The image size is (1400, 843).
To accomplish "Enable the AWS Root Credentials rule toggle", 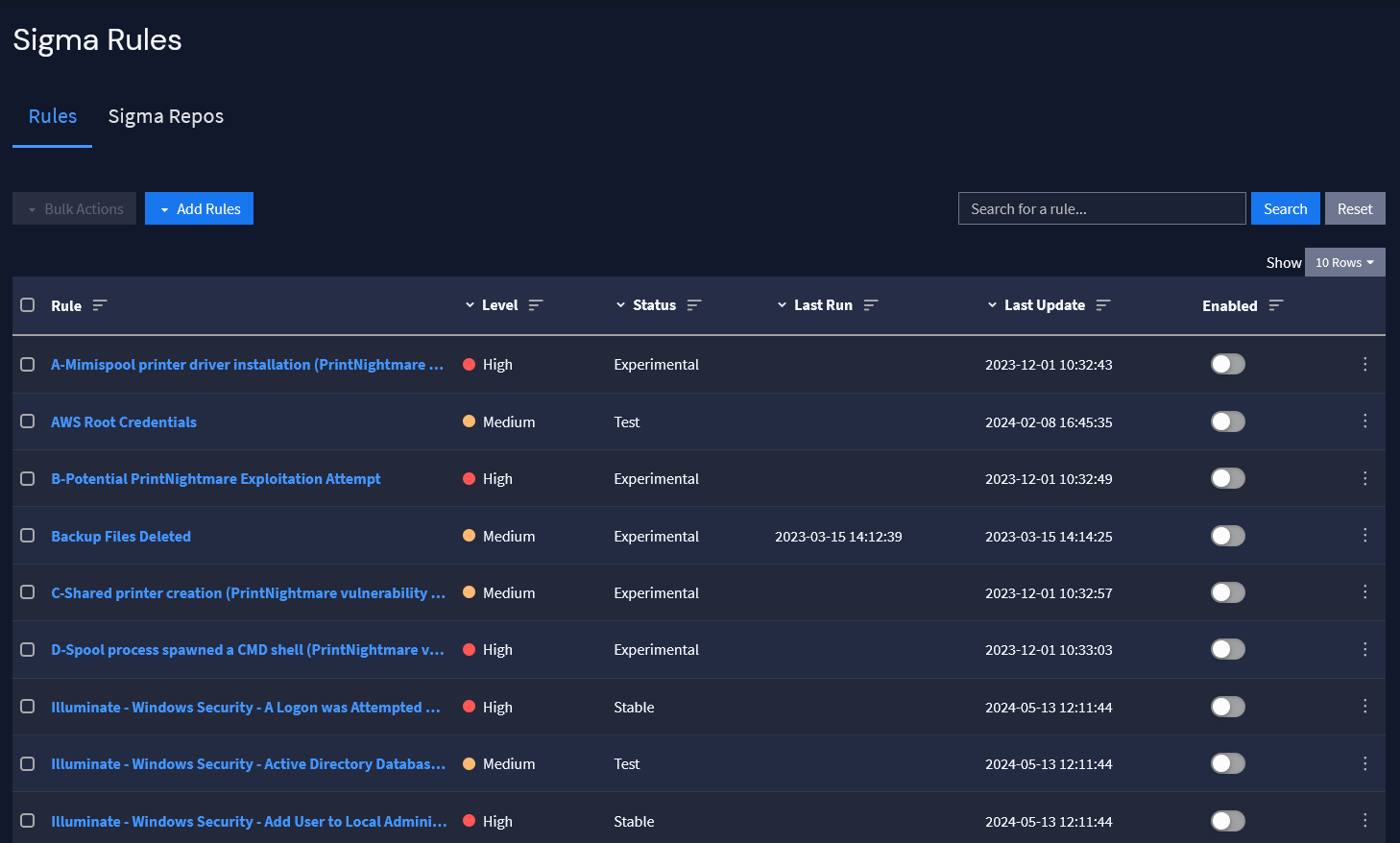I will pyautogui.click(x=1227, y=421).
